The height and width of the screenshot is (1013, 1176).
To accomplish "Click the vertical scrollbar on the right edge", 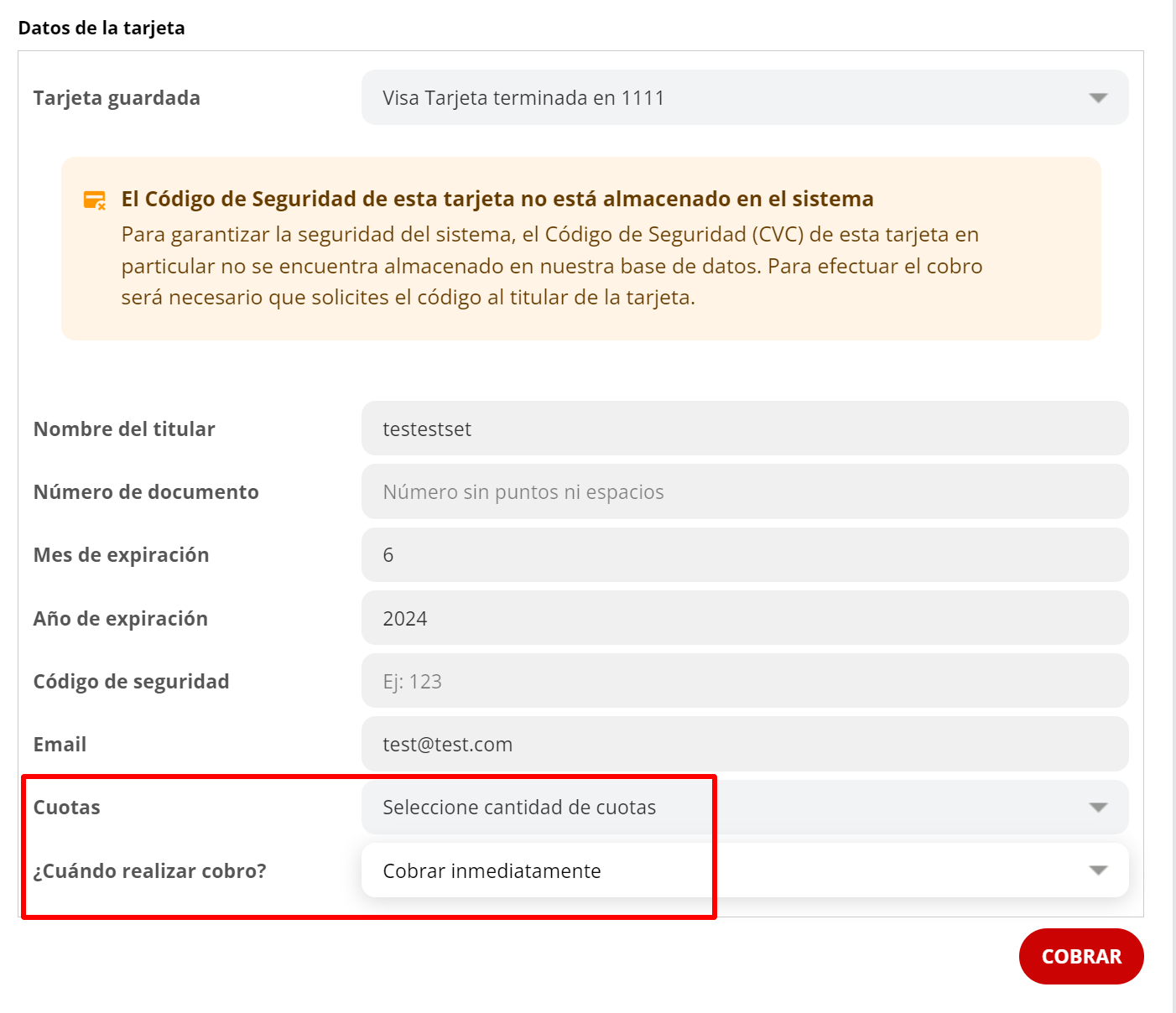I will coord(1173,503).
